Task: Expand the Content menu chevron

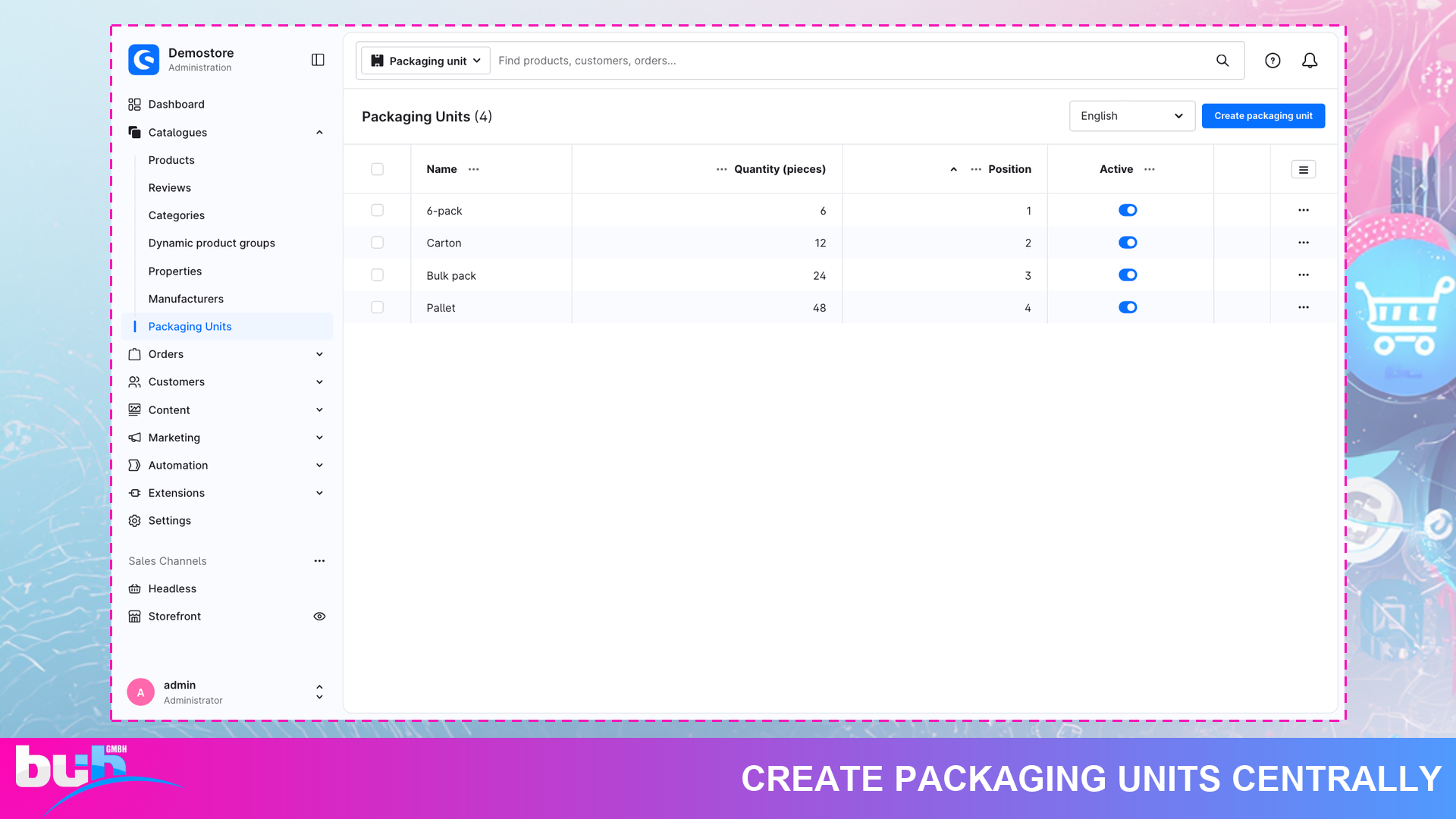Action: [319, 409]
